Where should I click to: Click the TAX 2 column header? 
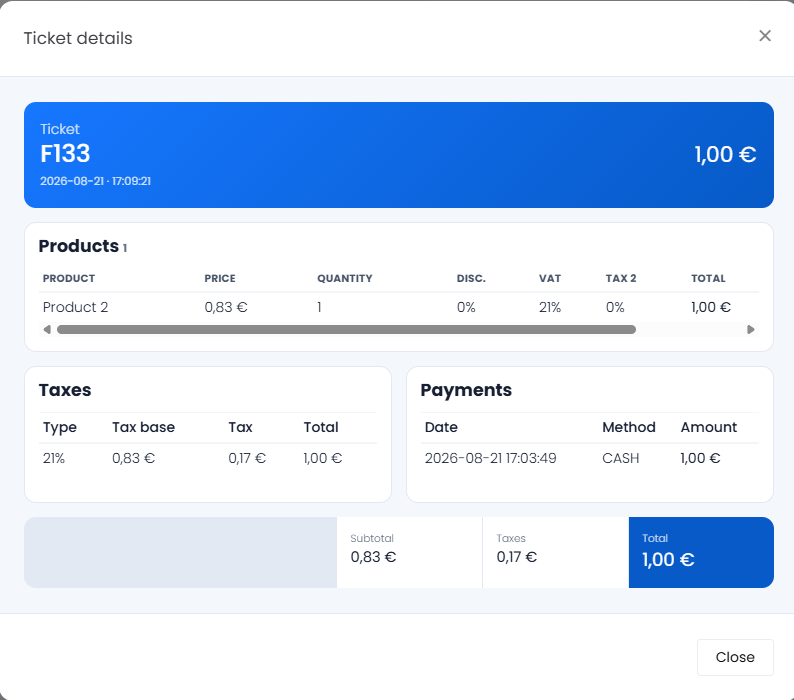[x=621, y=278]
